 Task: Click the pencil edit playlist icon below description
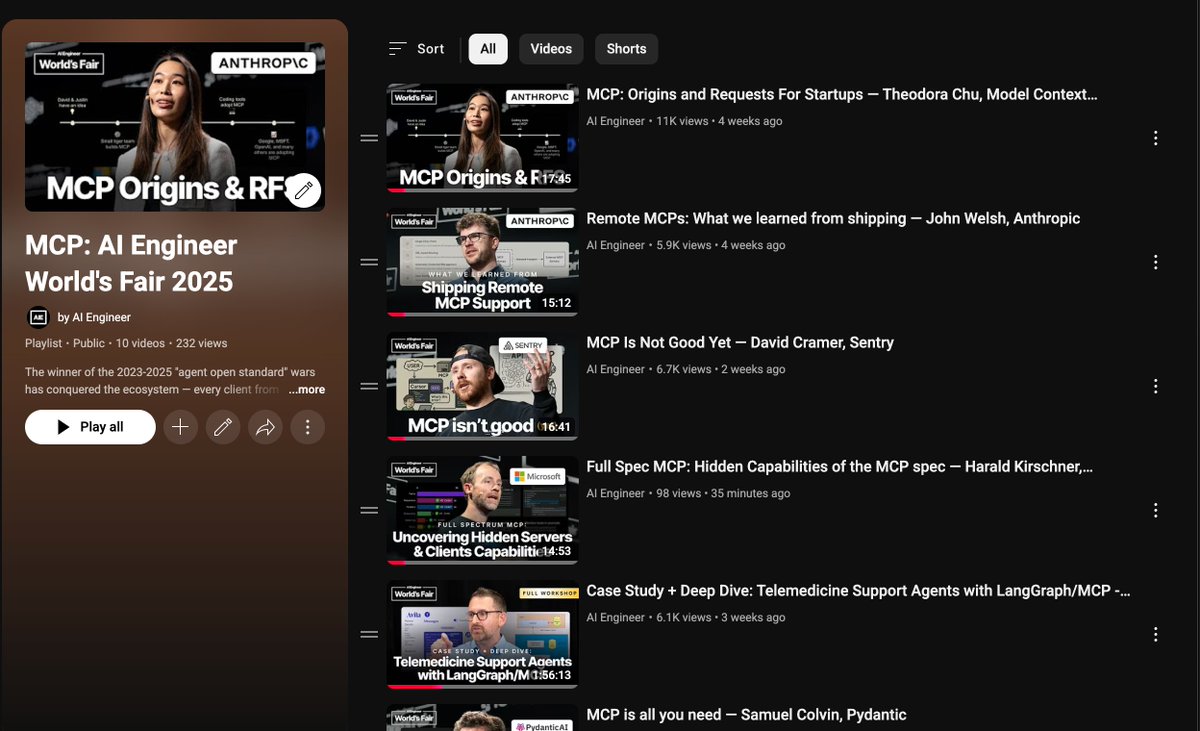coord(223,427)
